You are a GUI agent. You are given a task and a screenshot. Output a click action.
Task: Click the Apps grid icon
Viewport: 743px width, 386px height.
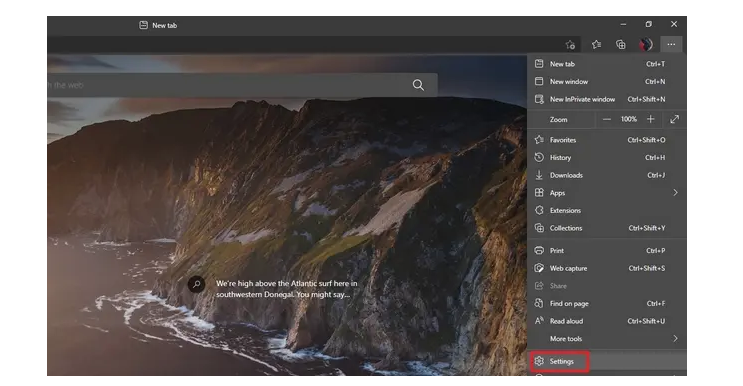coord(539,193)
